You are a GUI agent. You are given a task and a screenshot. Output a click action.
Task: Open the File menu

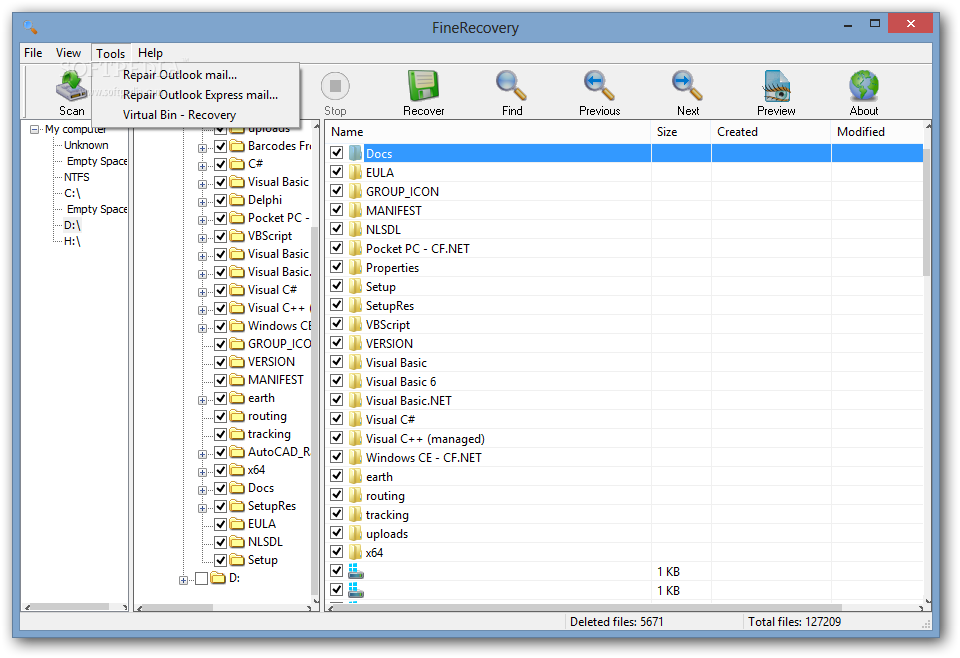[x=33, y=53]
